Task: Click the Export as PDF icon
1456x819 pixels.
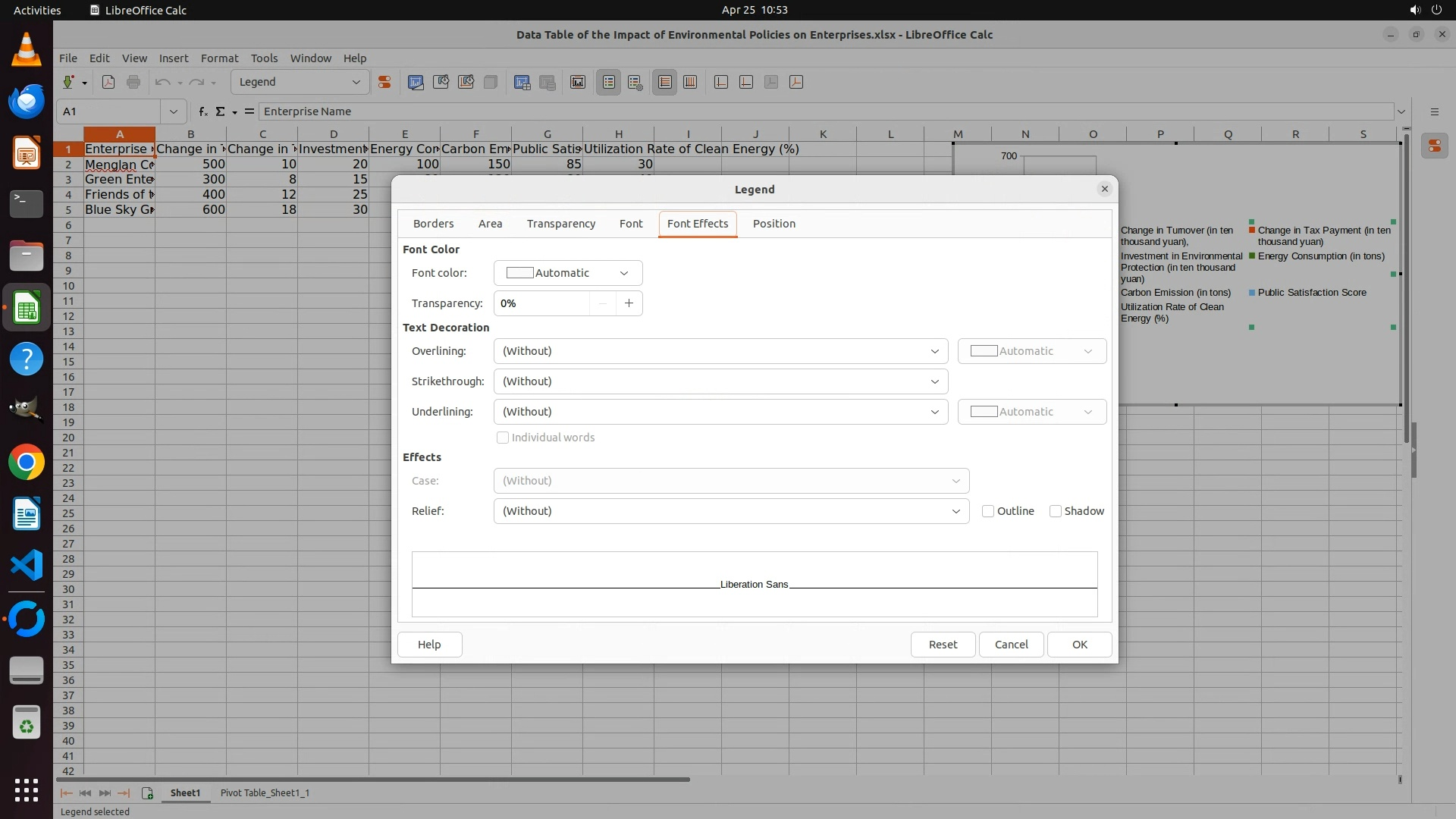Action: [108, 83]
